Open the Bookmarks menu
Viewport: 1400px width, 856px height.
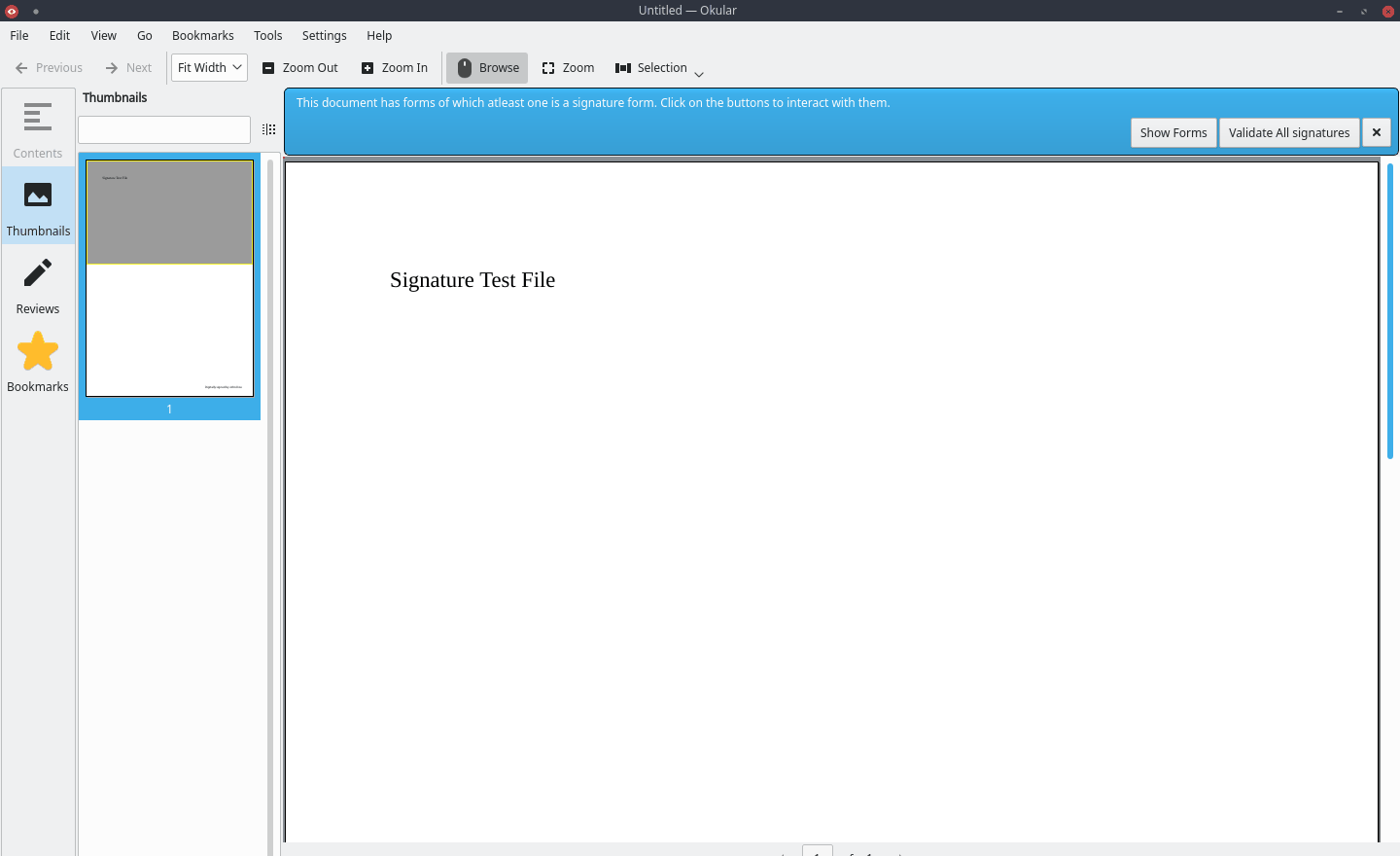202,36
